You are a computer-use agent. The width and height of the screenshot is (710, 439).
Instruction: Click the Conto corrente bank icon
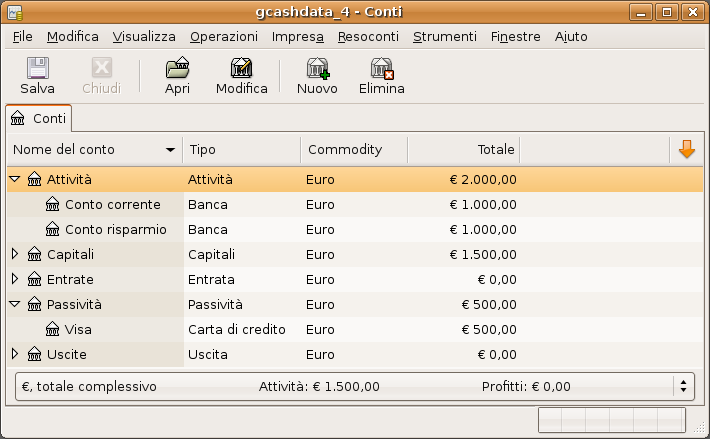(53, 204)
